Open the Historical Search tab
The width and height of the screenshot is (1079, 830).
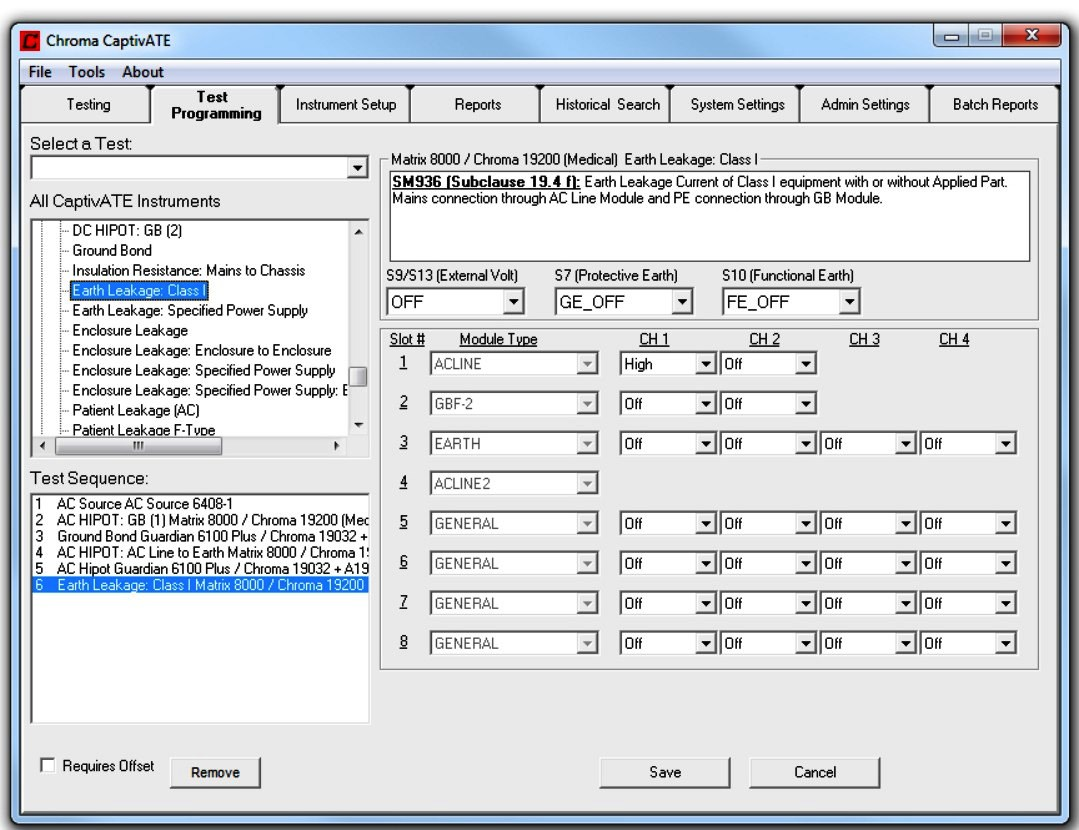(600, 104)
